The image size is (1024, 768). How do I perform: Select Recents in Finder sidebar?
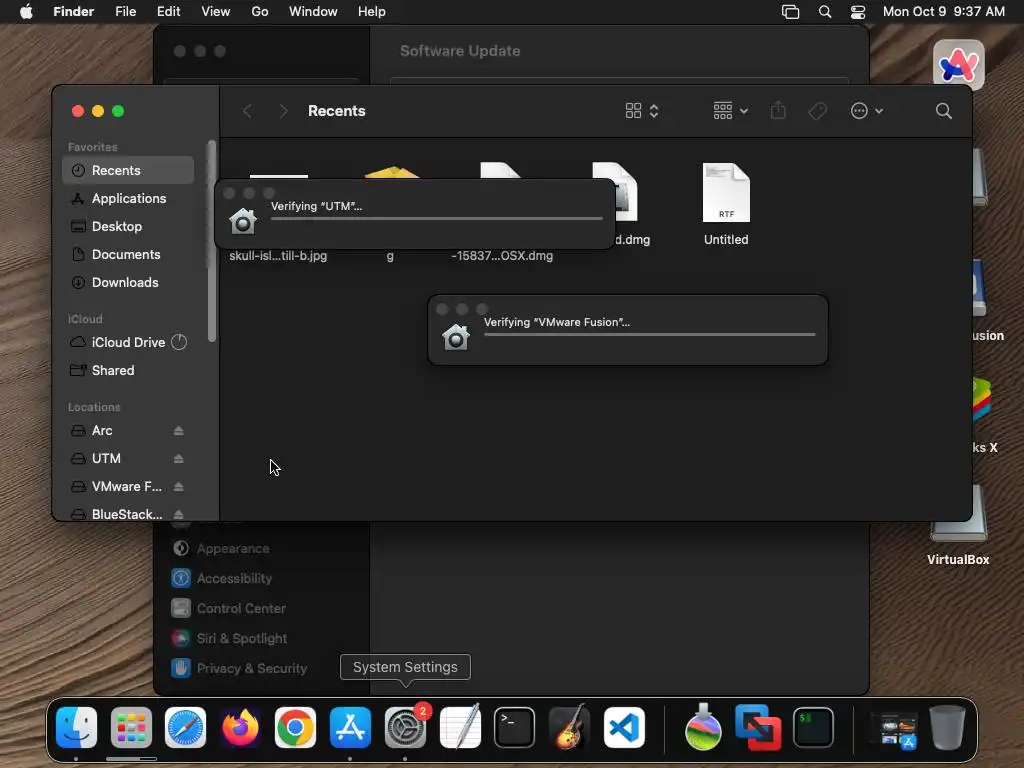[x=128, y=170]
